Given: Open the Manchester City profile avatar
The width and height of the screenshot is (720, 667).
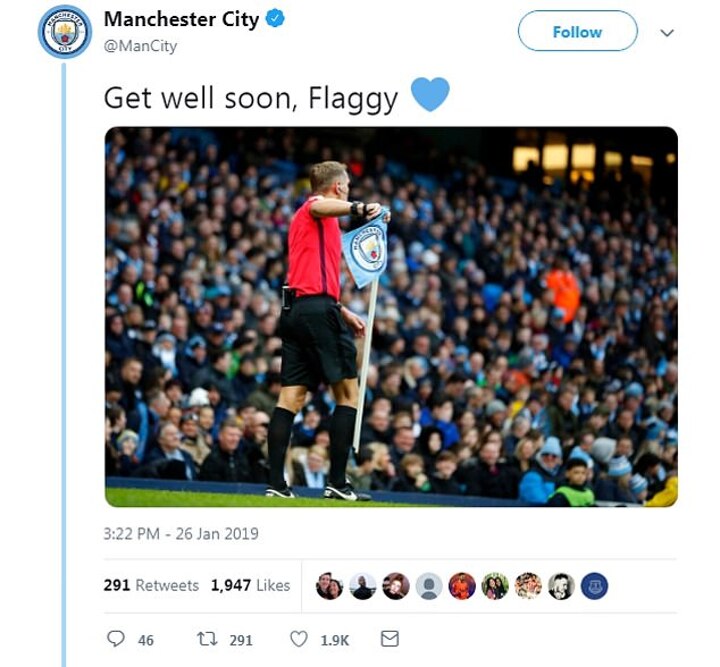Looking at the screenshot, I should click(65, 32).
